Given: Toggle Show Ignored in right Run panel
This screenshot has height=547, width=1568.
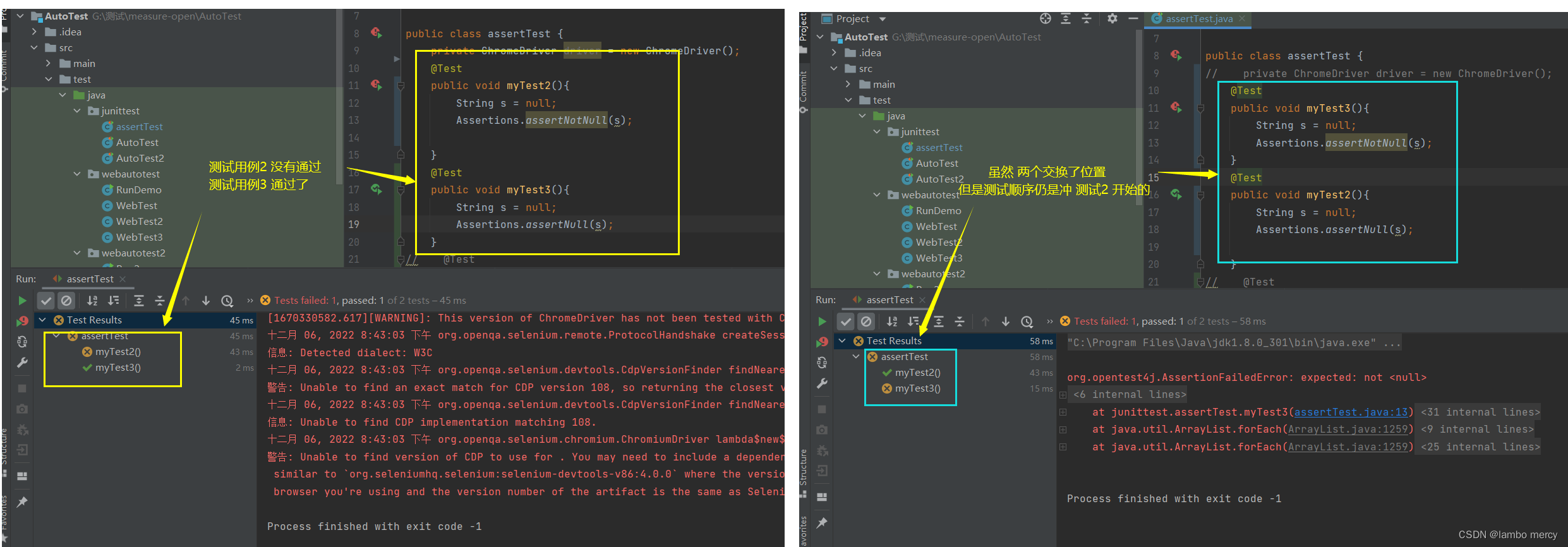Looking at the screenshot, I should pyautogui.click(x=866, y=322).
